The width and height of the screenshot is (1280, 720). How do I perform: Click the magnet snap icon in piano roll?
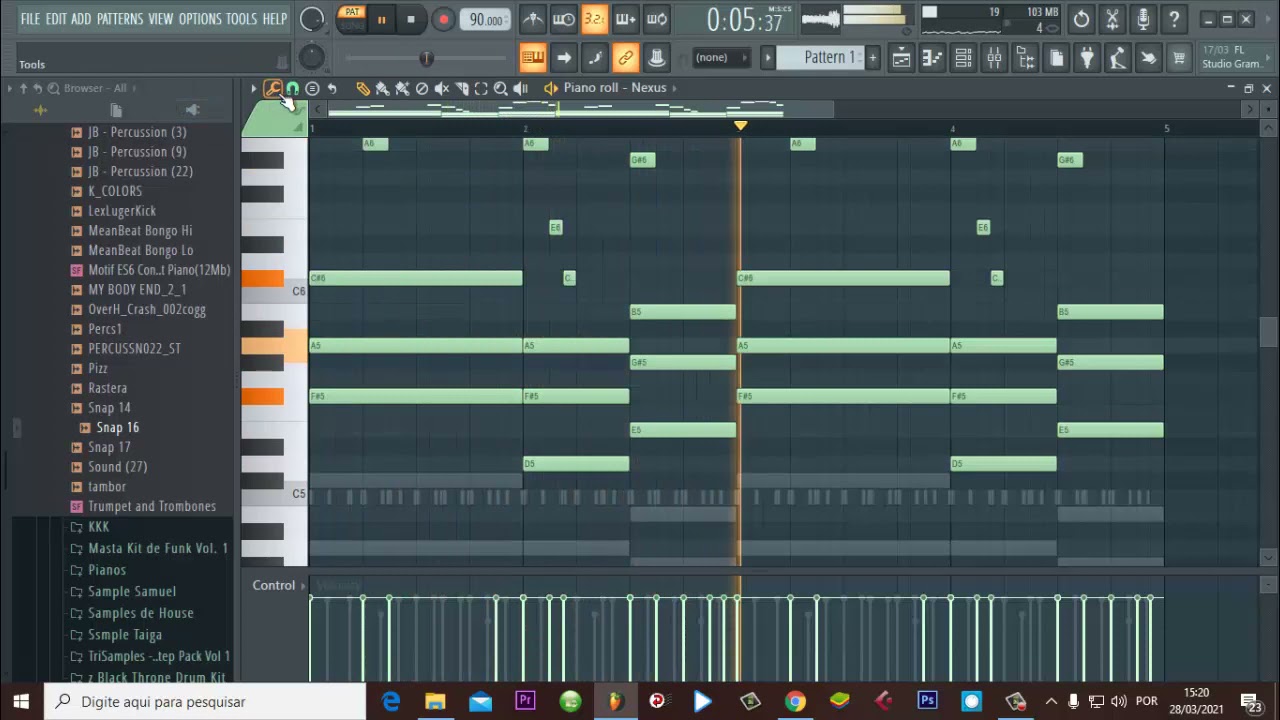click(x=292, y=88)
